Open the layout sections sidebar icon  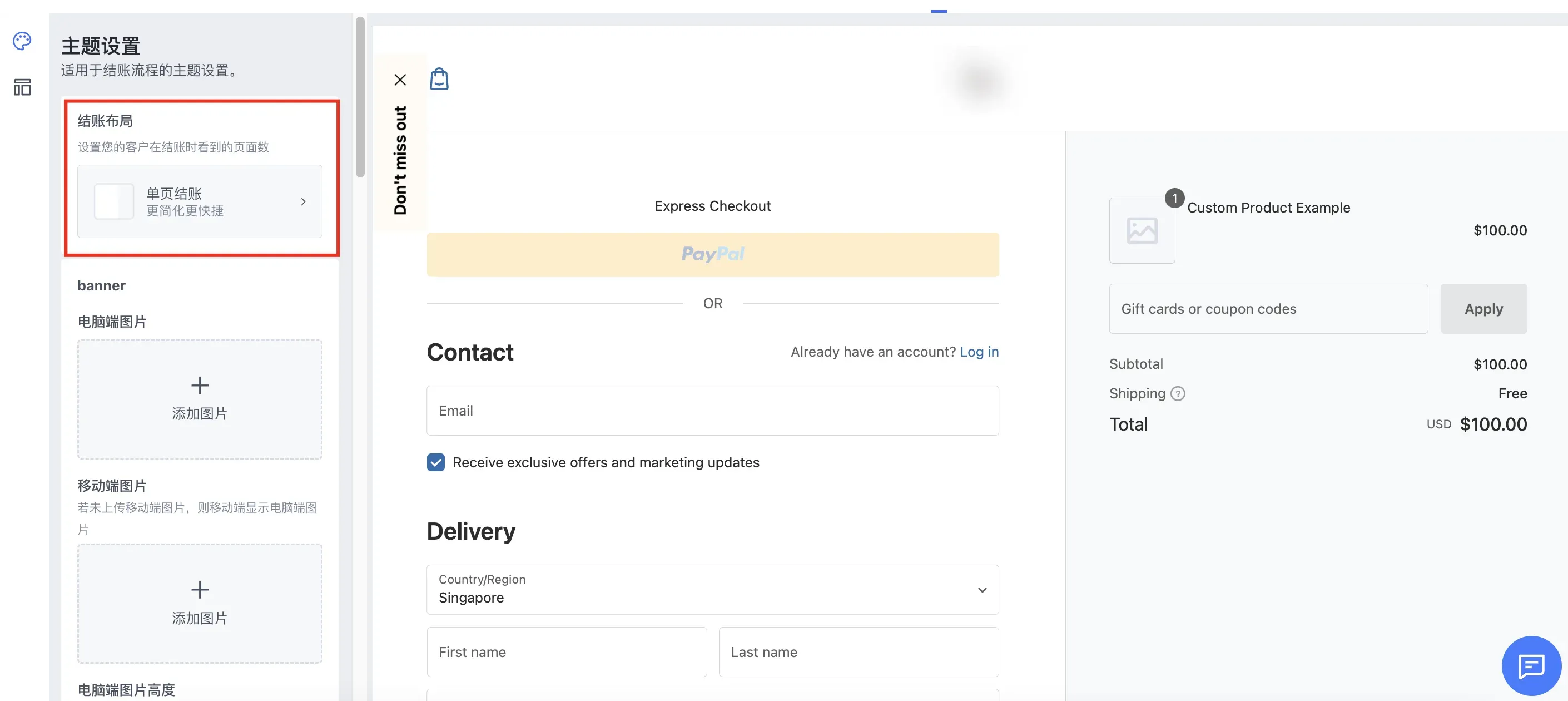click(22, 87)
